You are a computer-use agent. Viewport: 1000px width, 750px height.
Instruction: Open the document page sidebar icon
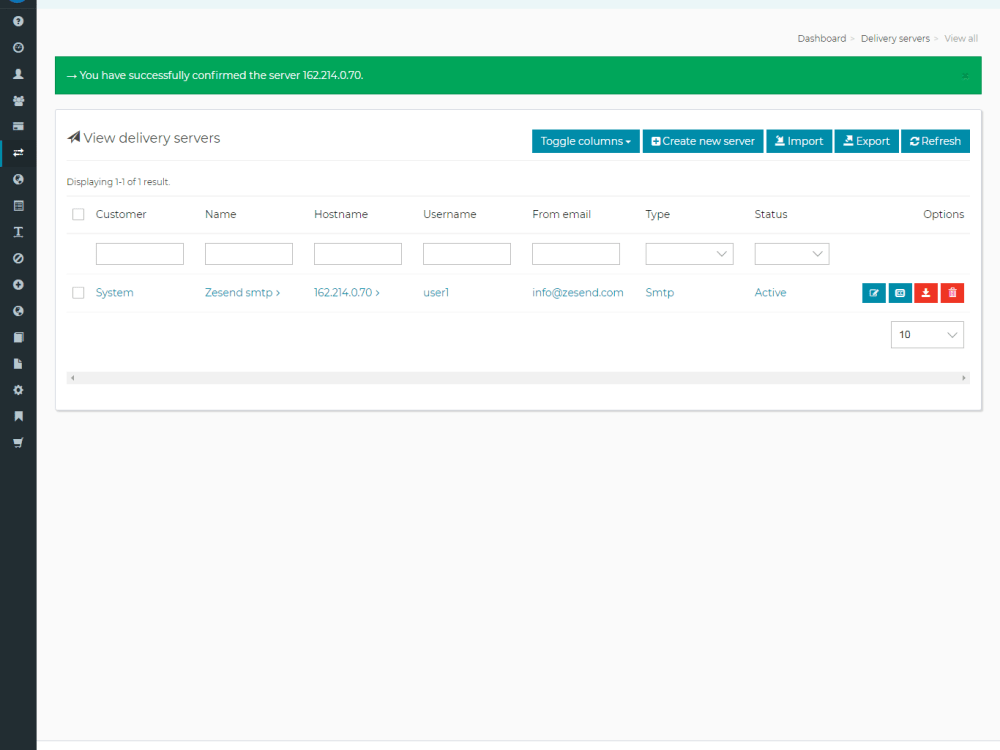(18, 364)
